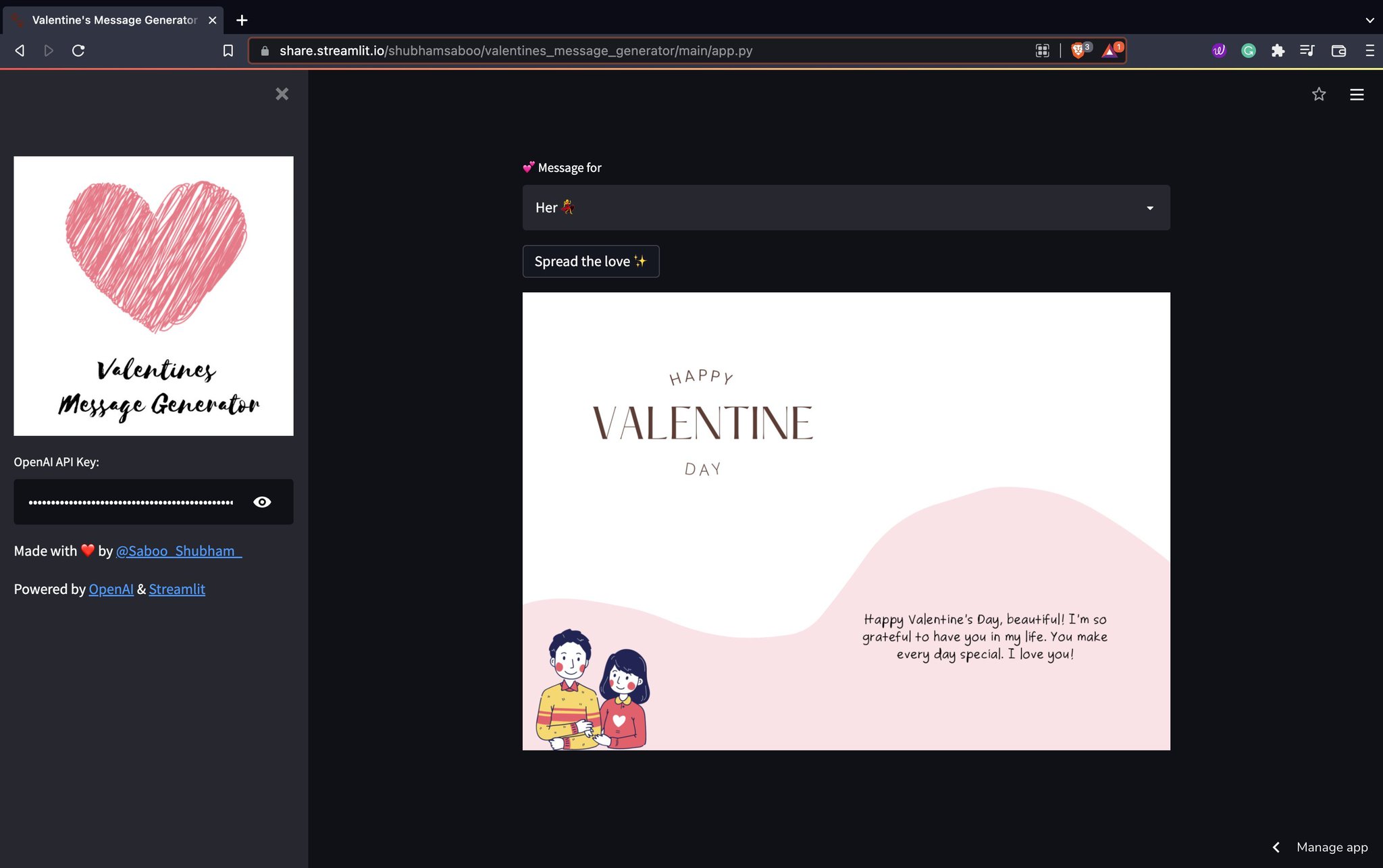Viewport: 1383px width, 868px height.
Task: Toggle API key visibility with the eye icon
Action: [262, 502]
